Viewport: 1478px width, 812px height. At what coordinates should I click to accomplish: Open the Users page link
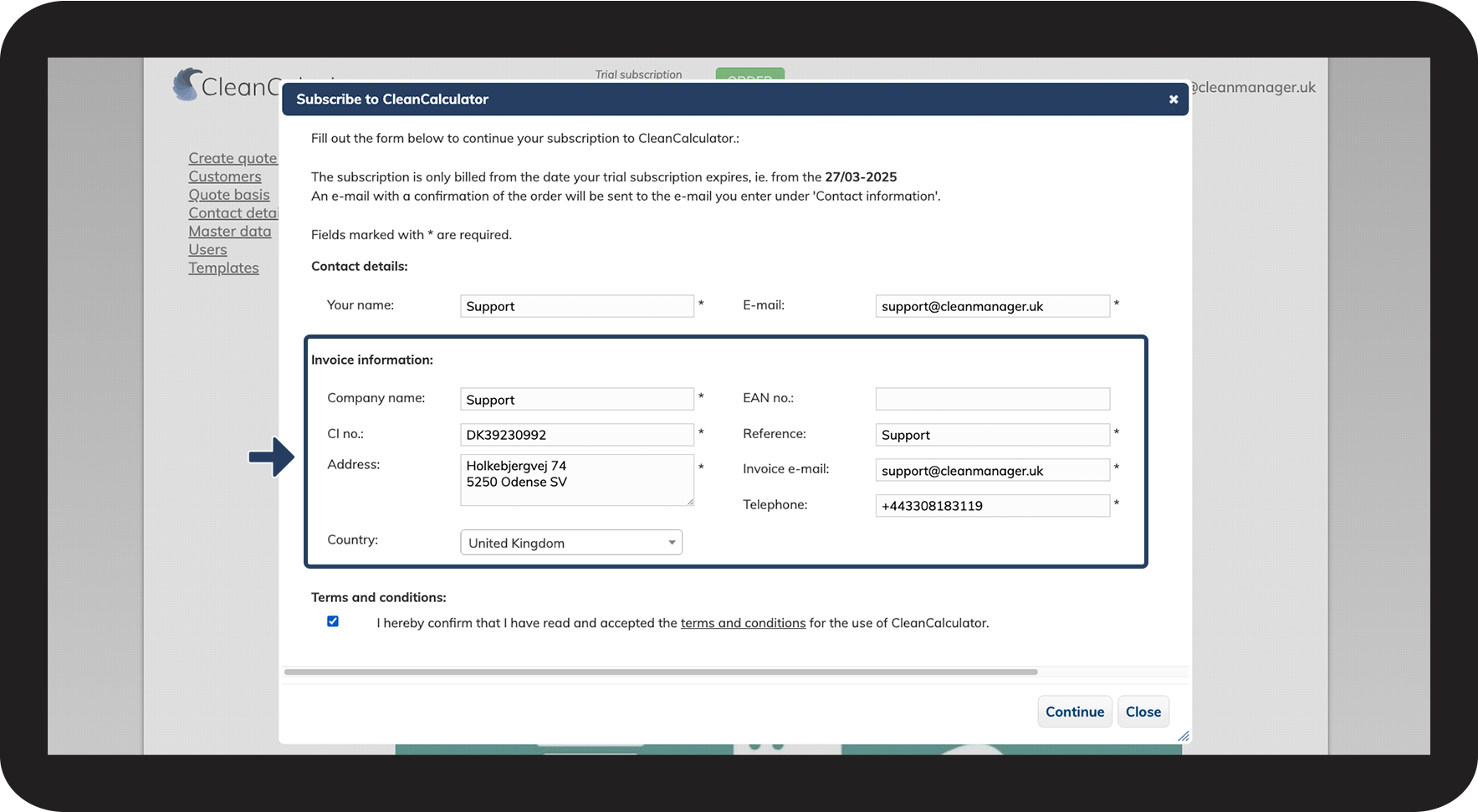click(x=207, y=250)
